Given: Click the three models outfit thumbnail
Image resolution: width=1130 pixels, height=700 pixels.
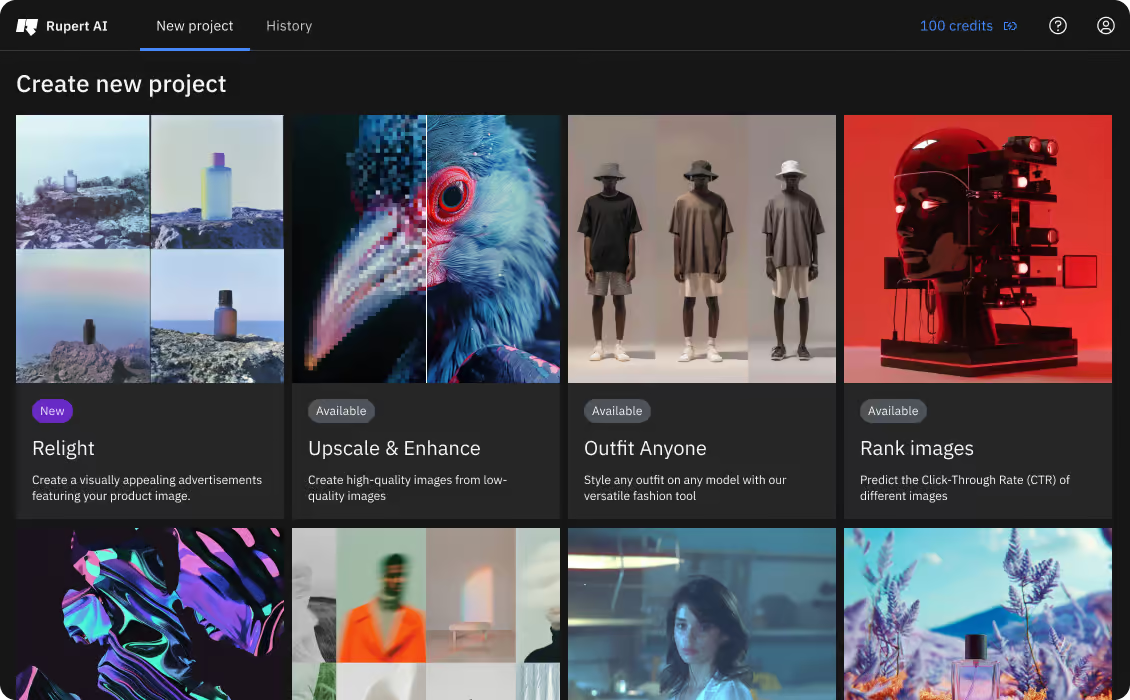Looking at the screenshot, I should [702, 249].
